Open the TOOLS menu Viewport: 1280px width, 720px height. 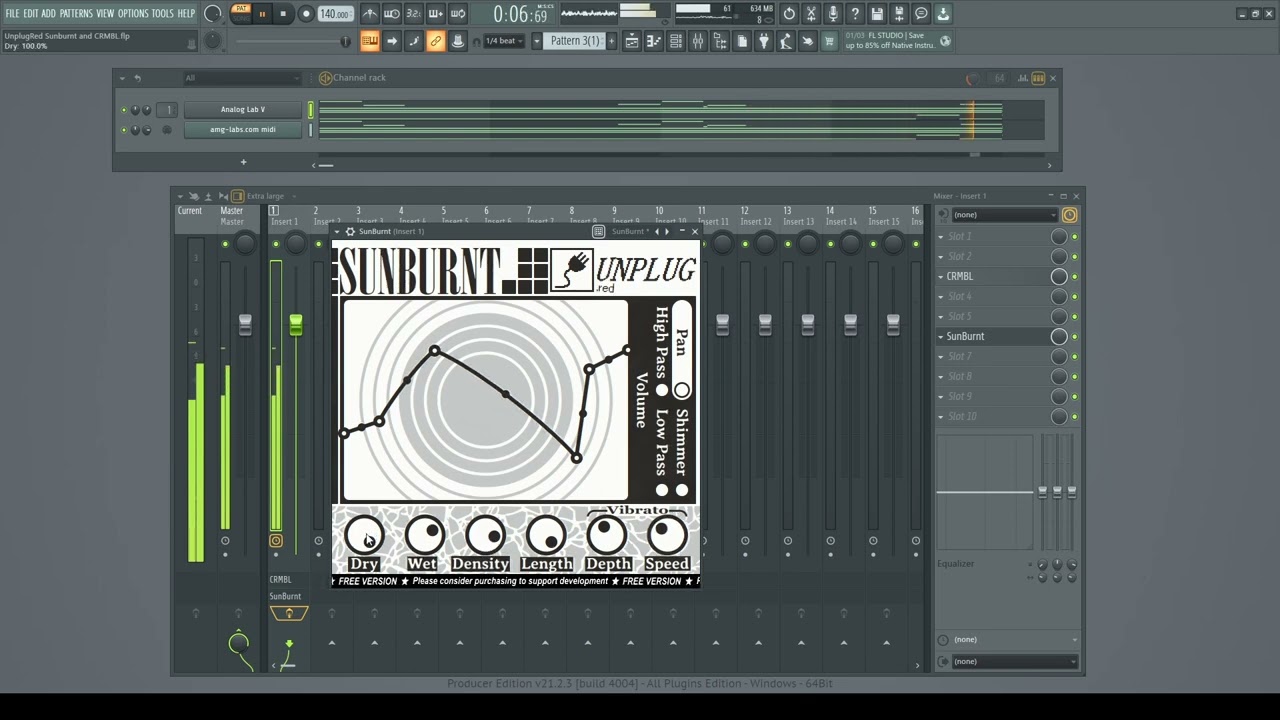click(162, 14)
